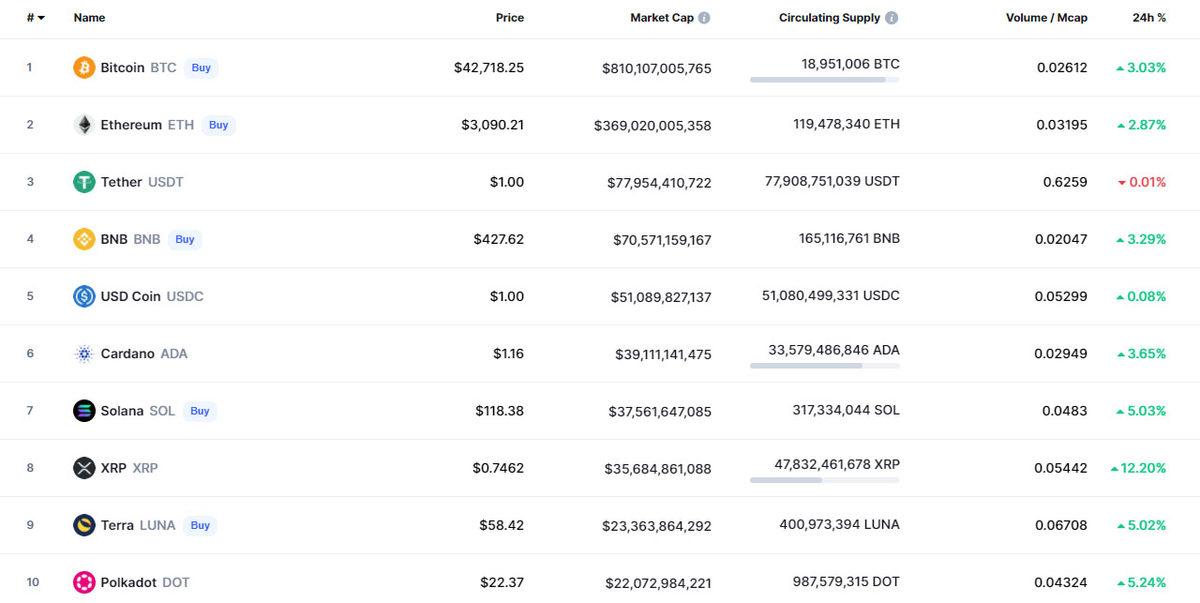Click the Buy button next to Bitcoin
Screen dimensions: 1200x603
coord(200,67)
